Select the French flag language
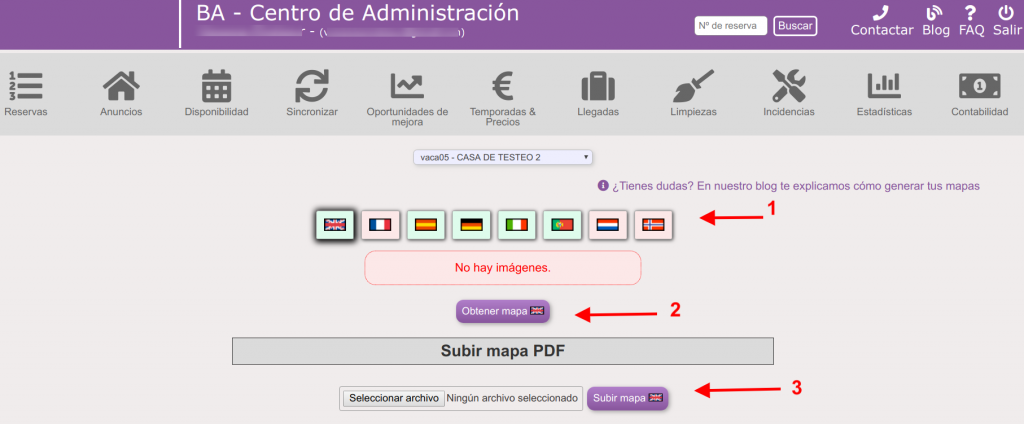Viewport: 1024px width, 424px height. 380,225
